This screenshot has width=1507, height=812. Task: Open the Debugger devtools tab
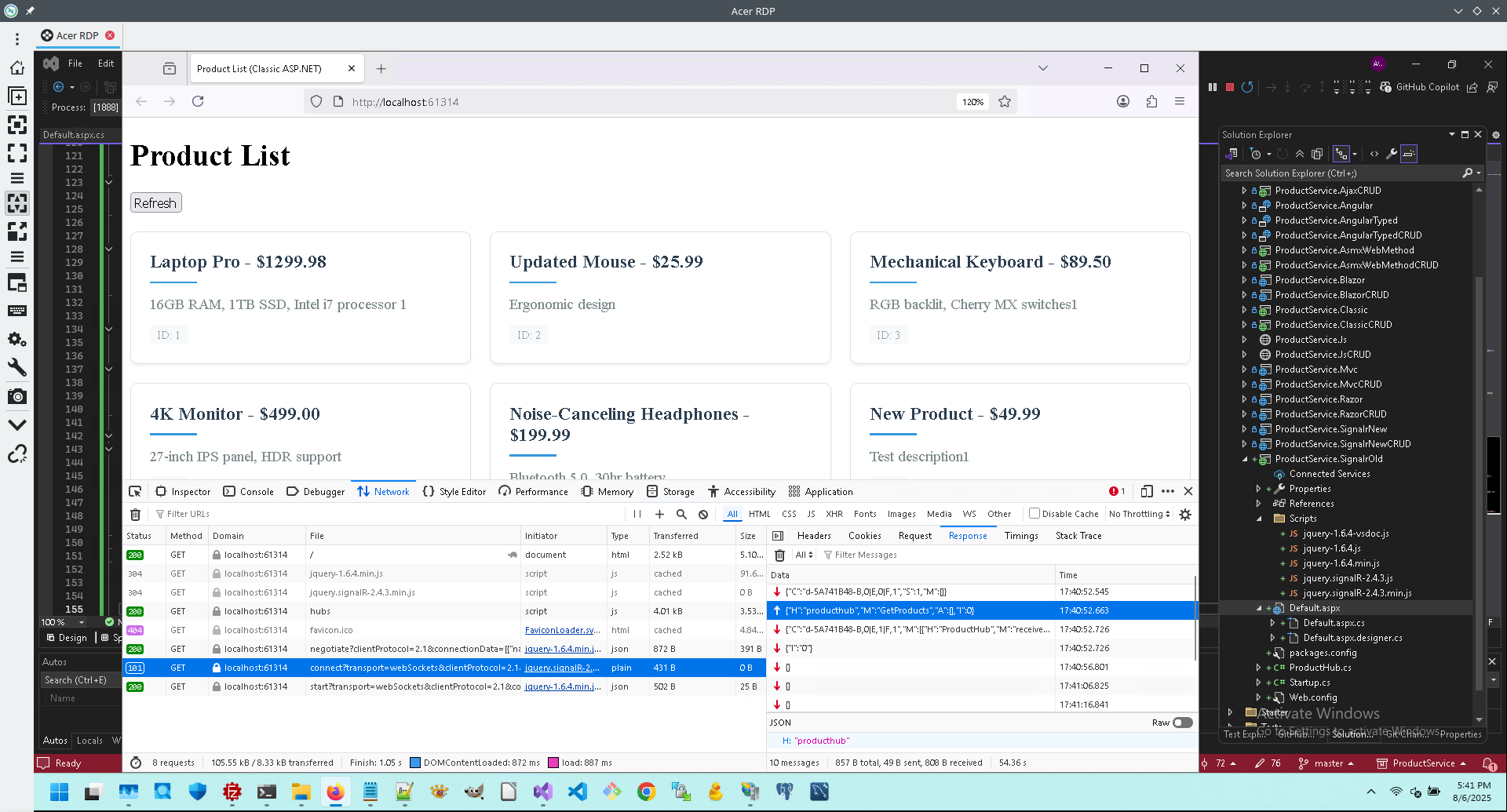pyautogui.click(x=316, y=491)
